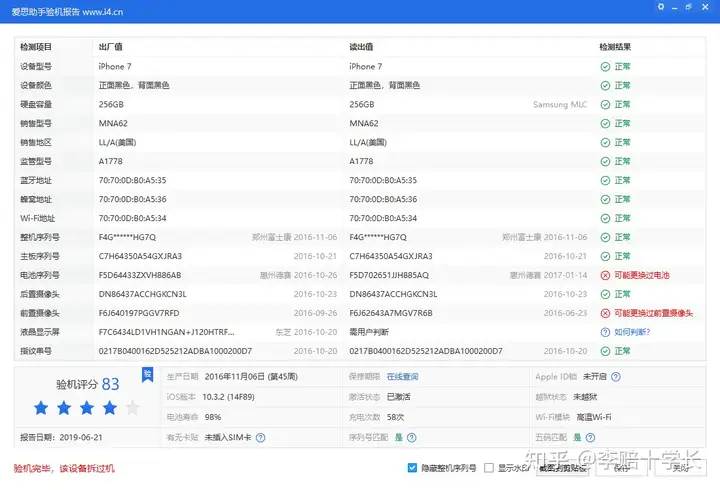Click the 已激活 activation status value
Image resolution: width=720 pixels, height=490 pixels.
(399, 397)
